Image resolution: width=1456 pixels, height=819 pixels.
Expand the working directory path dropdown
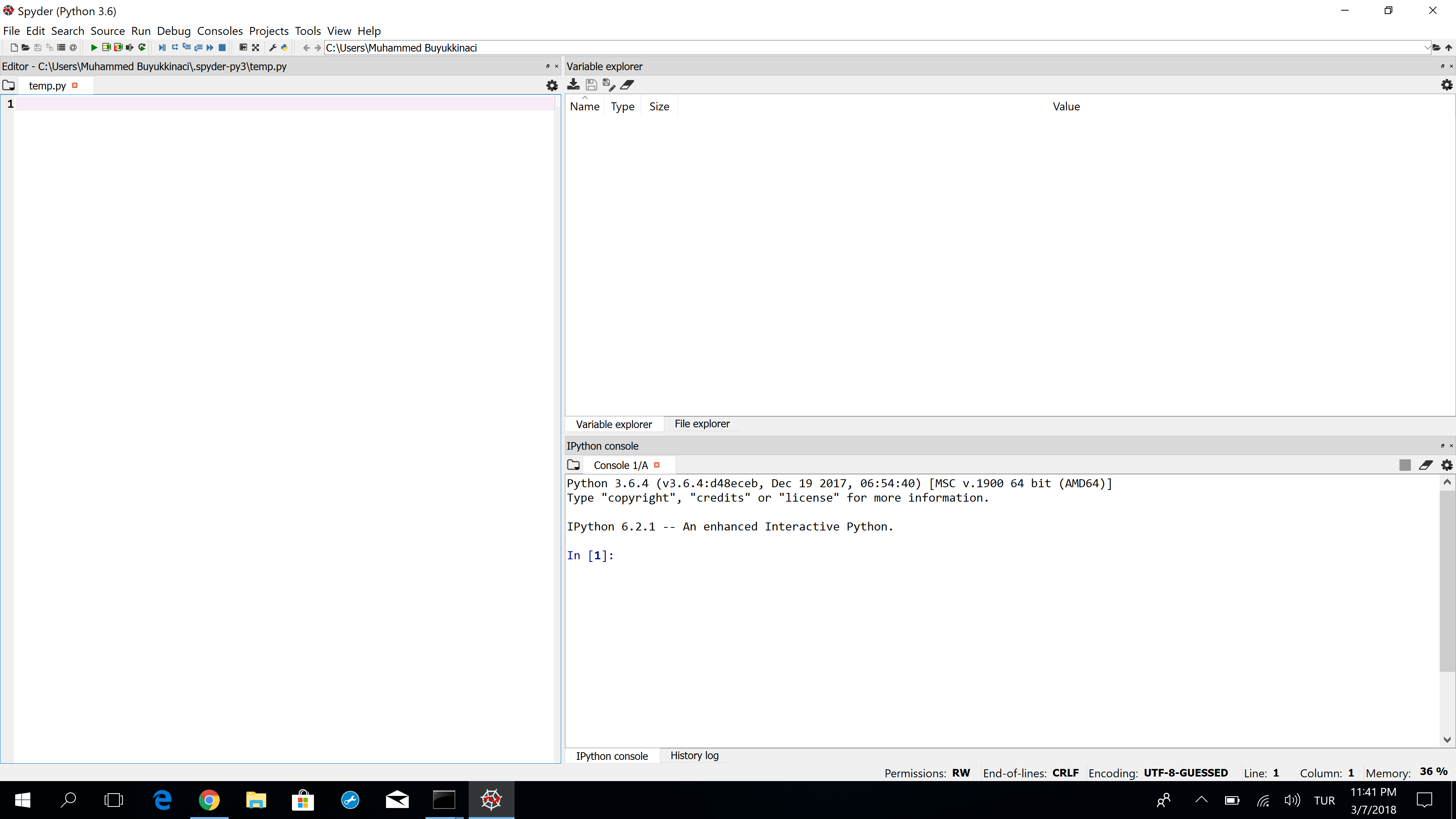point(1426,48)
